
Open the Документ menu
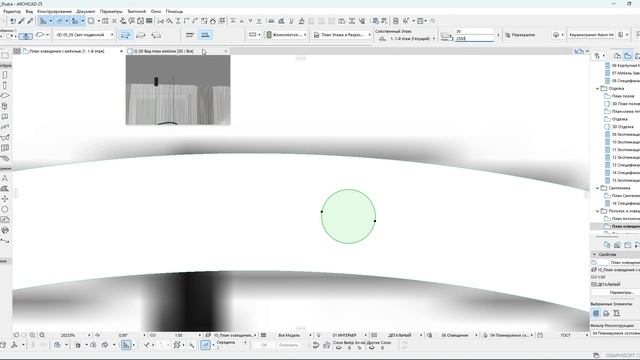(x=86, y=11)
